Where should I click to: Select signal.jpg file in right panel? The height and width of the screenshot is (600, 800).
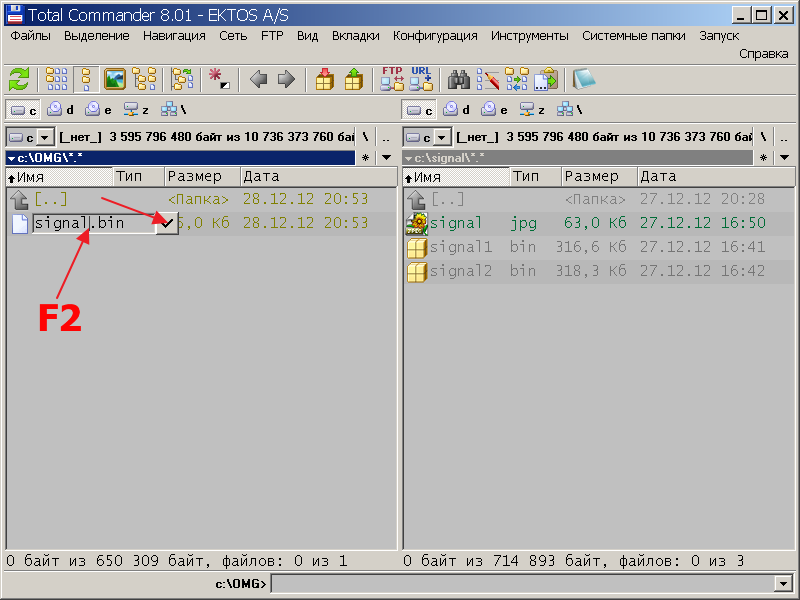(x=455, y=223)
